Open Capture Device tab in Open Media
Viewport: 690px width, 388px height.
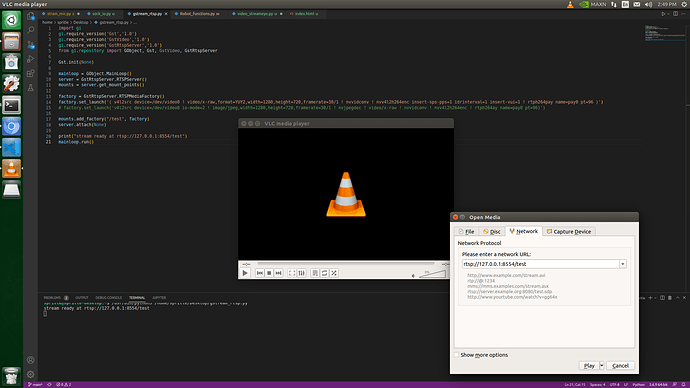[x=569, y=231]
